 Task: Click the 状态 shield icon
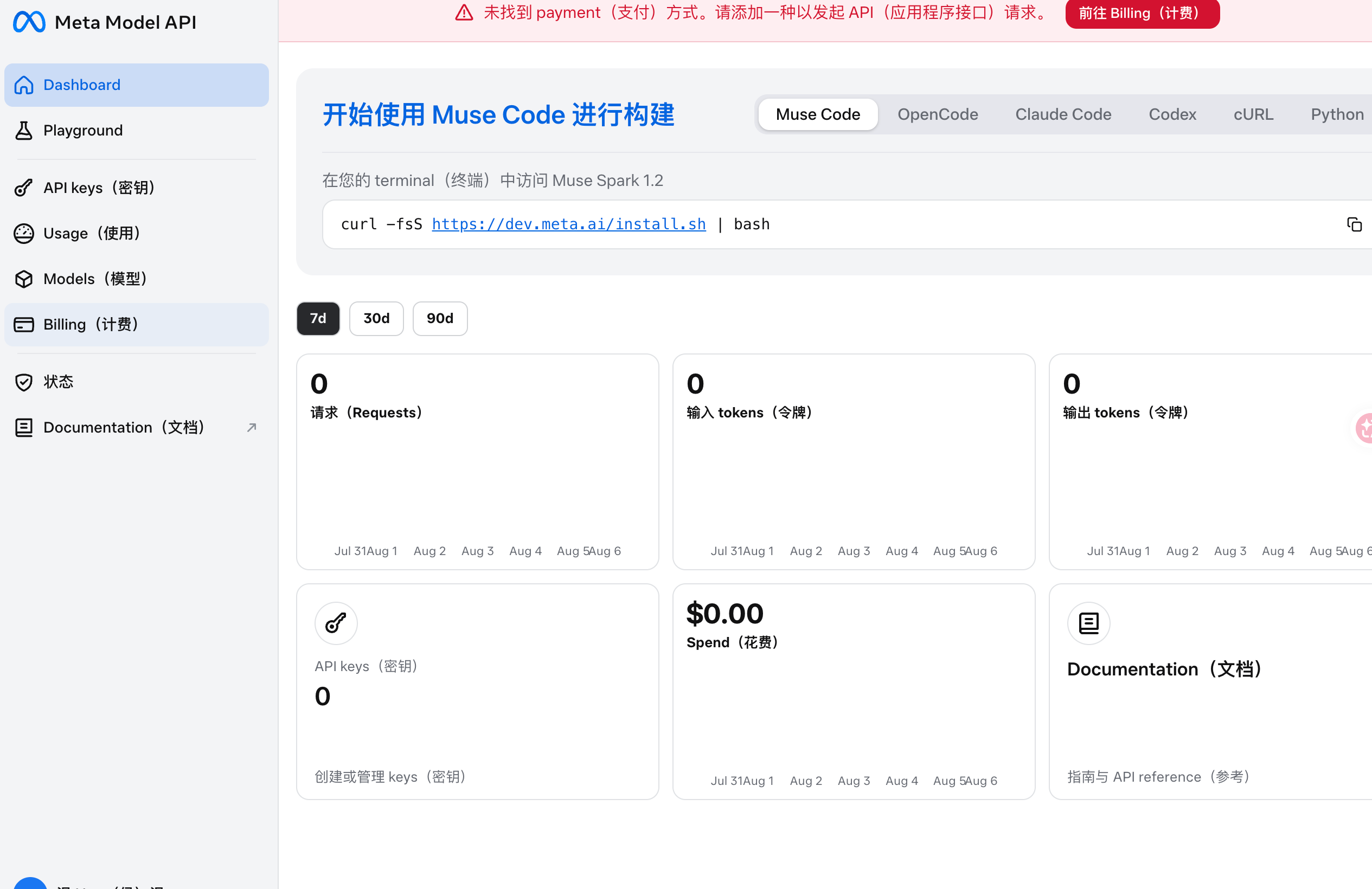pos(24,382)
